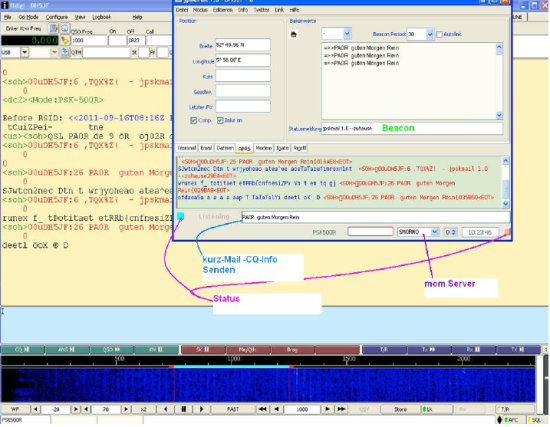Screen dimensions: 550x427
Task: Open jpskmail Twitter menu
Action: 262,10
